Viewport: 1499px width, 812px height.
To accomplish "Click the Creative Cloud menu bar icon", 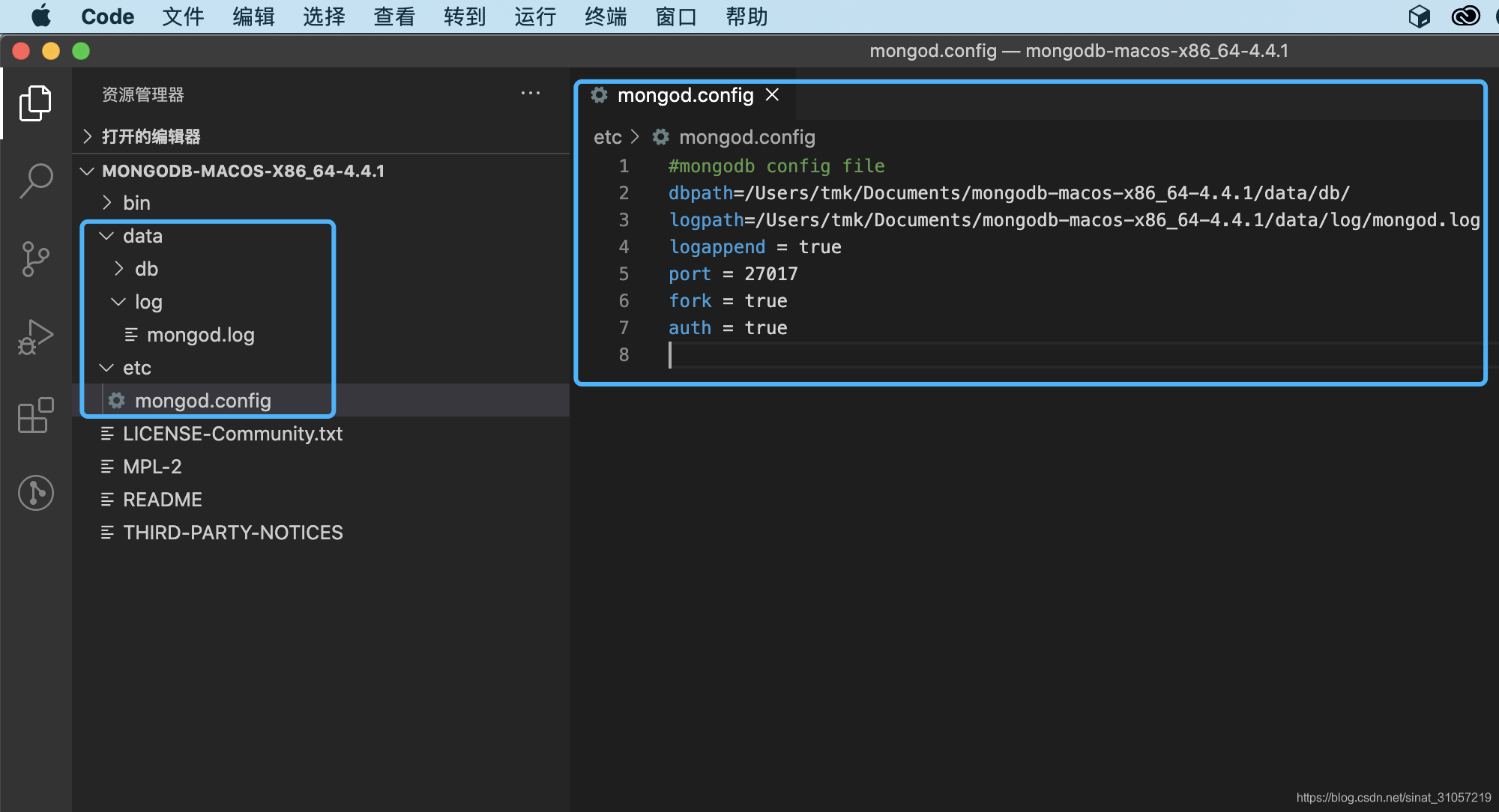I will (x=1465, y=16).
